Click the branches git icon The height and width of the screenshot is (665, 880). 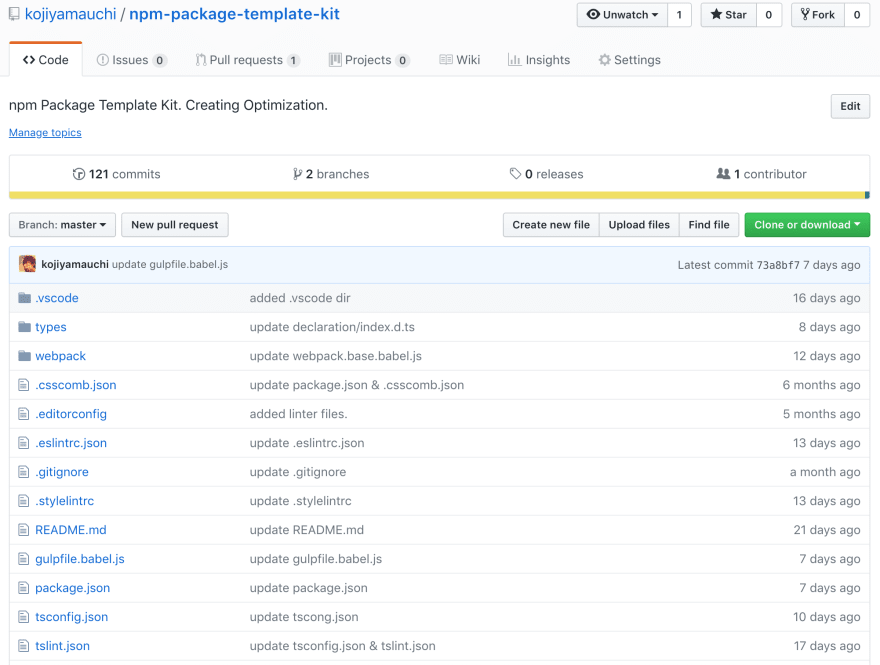click(297, 174)
